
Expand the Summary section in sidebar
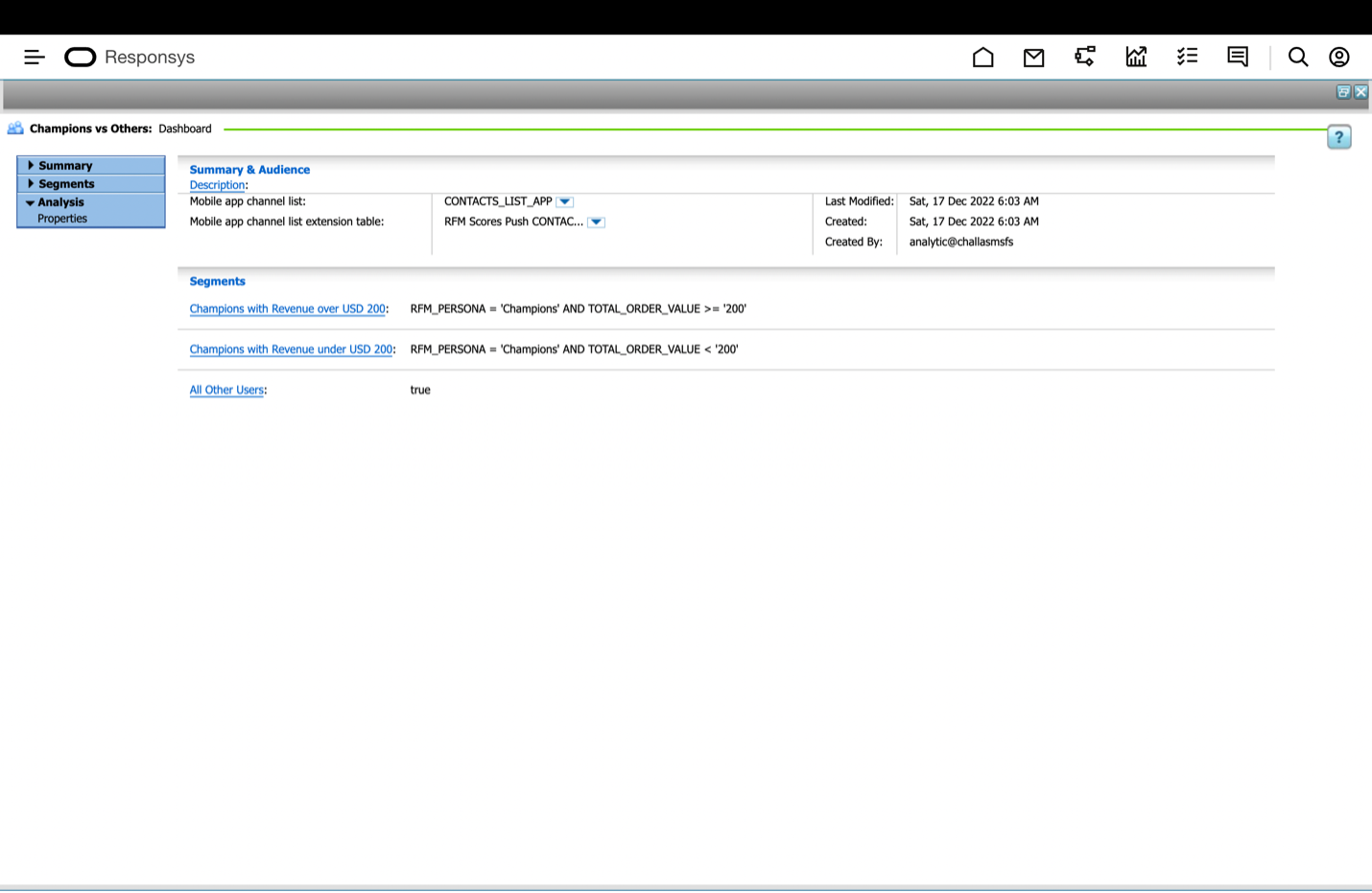(x=91, y=166)
